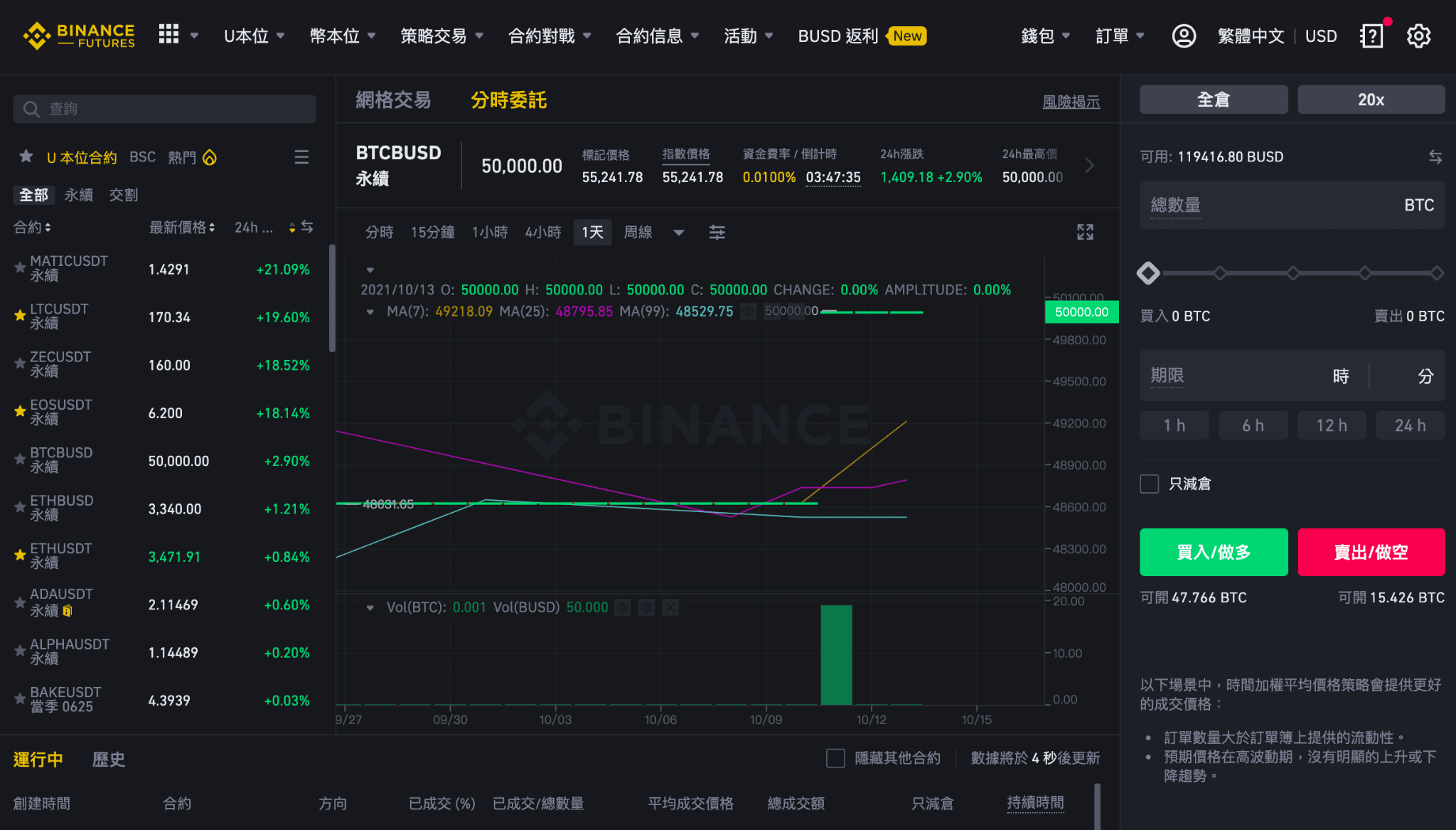Switch margin mode via 全倉 button
Screen dimensions: 1456x830
click(1214, 100)
